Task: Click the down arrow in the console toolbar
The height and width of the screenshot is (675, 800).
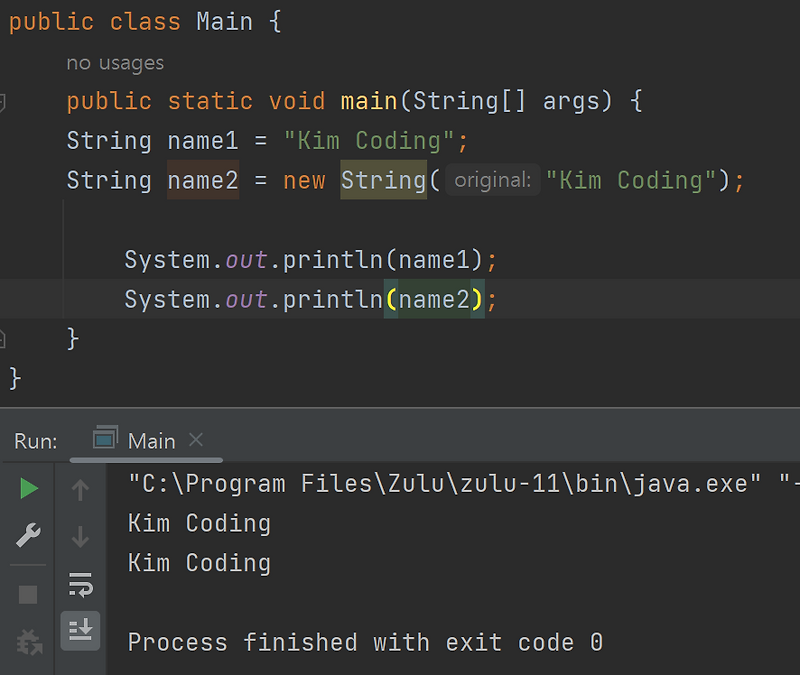Action: coord(80,537)
